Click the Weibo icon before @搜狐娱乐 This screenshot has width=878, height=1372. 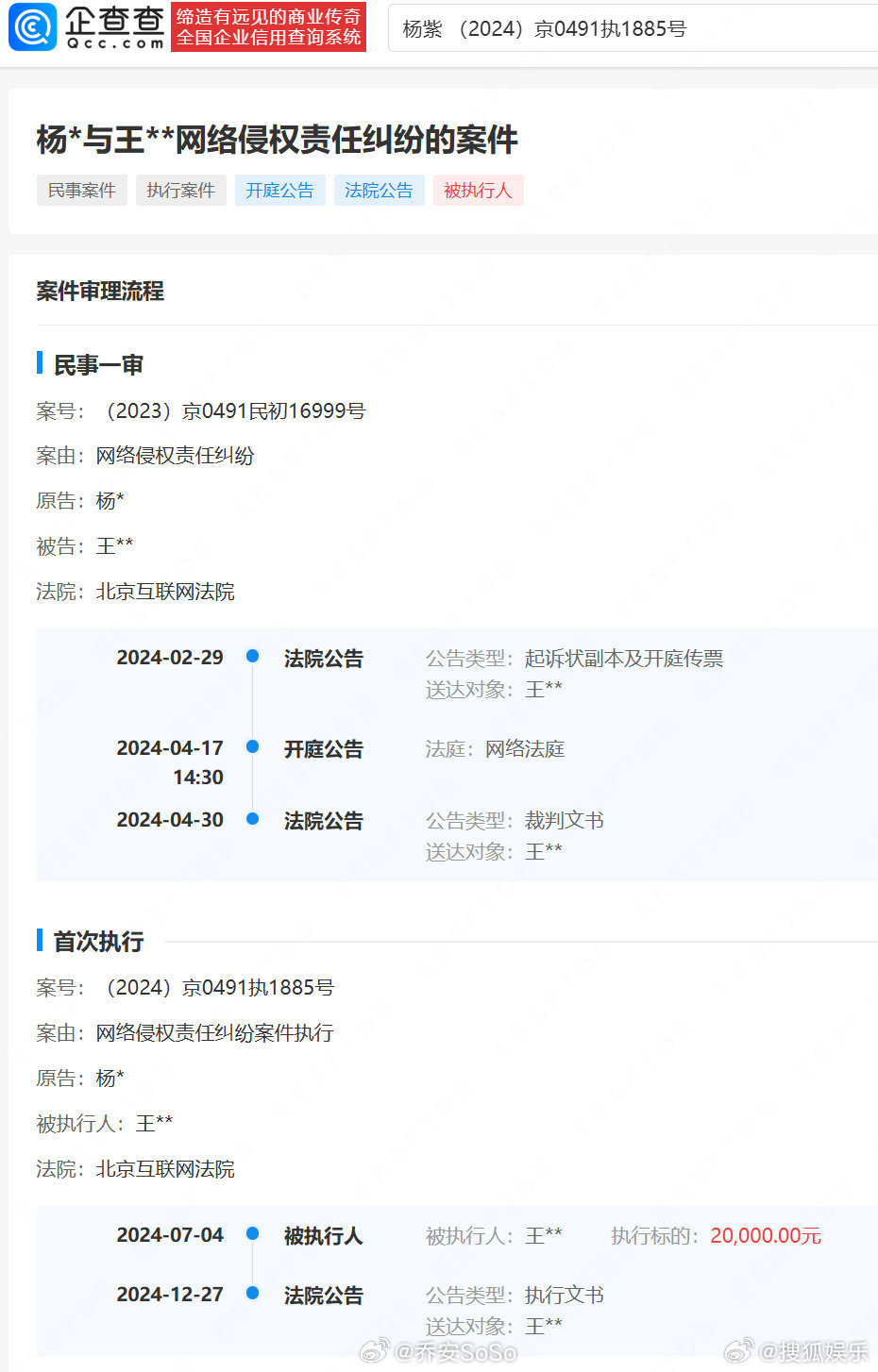[x=739, y=1351]
